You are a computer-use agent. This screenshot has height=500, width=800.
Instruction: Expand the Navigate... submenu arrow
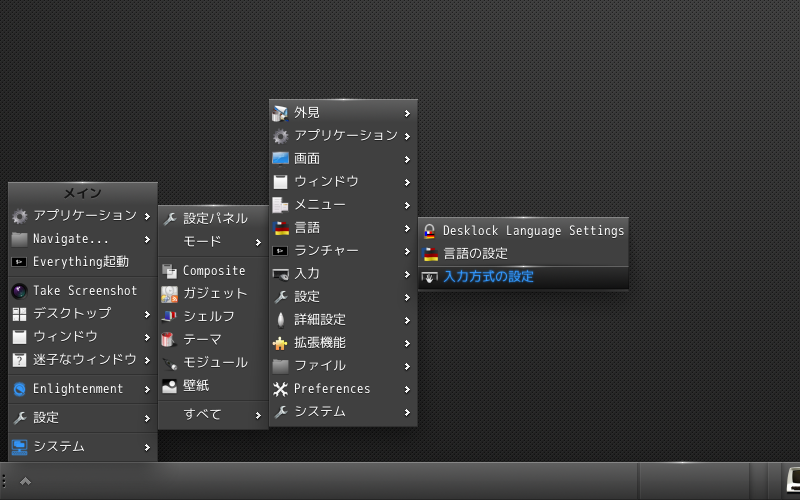[147, 239]
